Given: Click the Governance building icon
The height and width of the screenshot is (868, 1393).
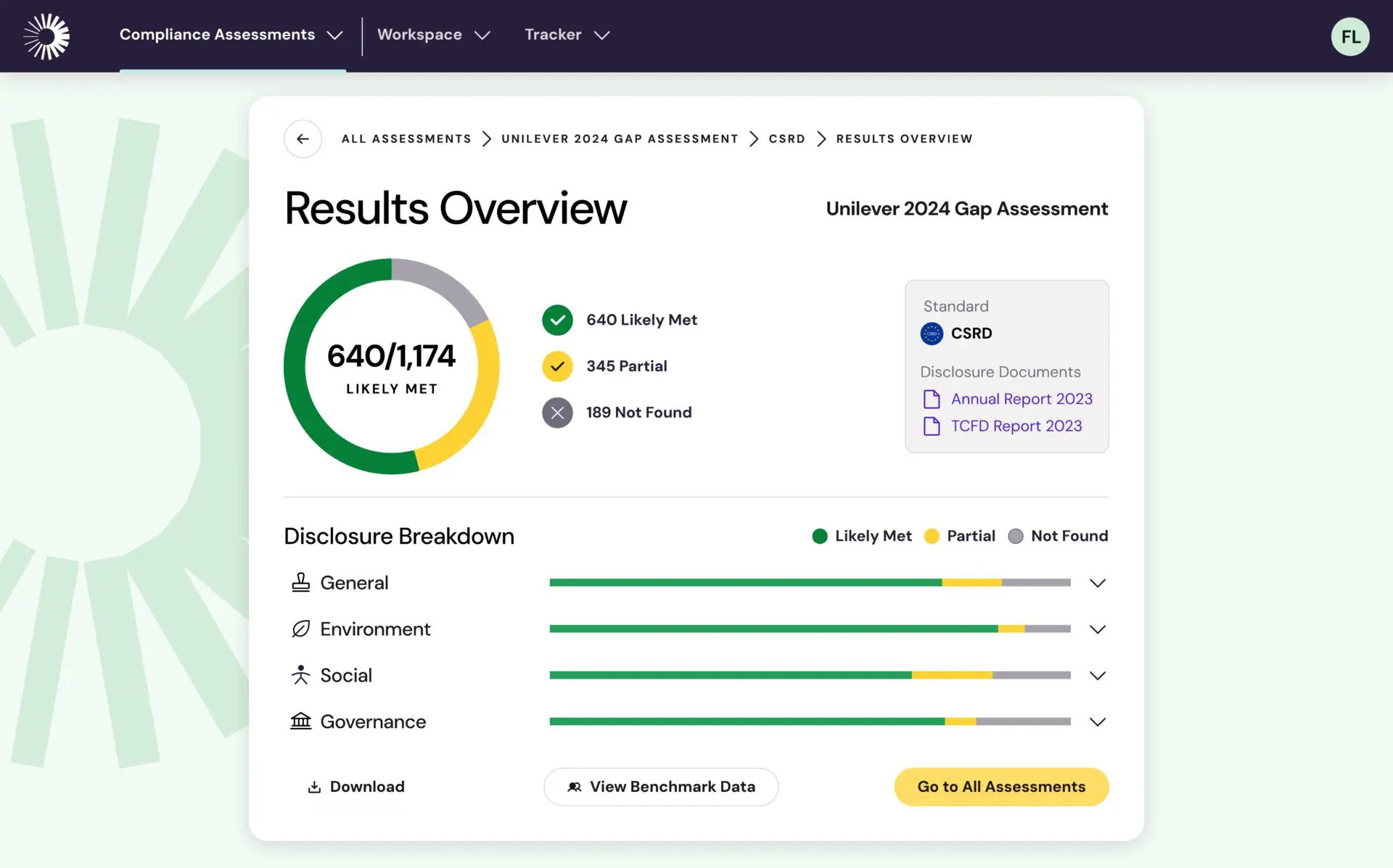Looking at the screenshot, I should (300, 721).
